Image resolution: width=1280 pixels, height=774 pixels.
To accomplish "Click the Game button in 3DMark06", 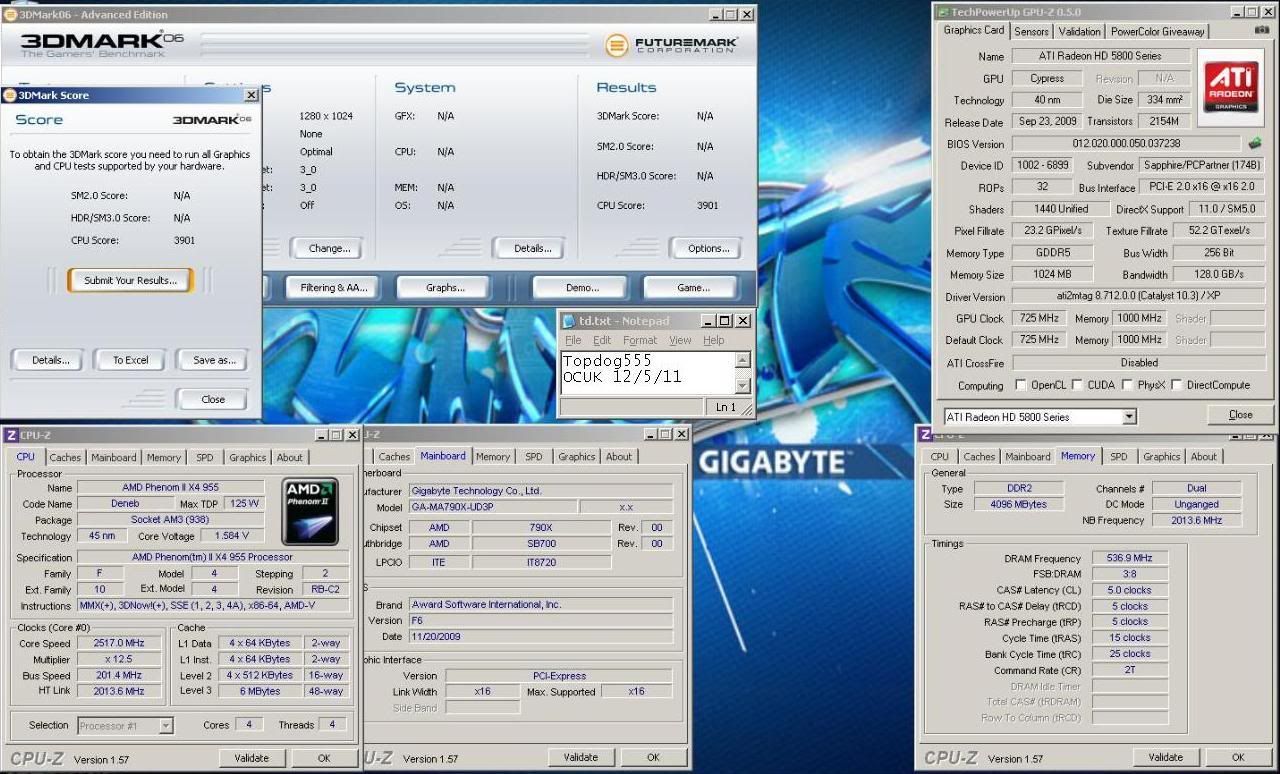I will [x=692, y=287].
